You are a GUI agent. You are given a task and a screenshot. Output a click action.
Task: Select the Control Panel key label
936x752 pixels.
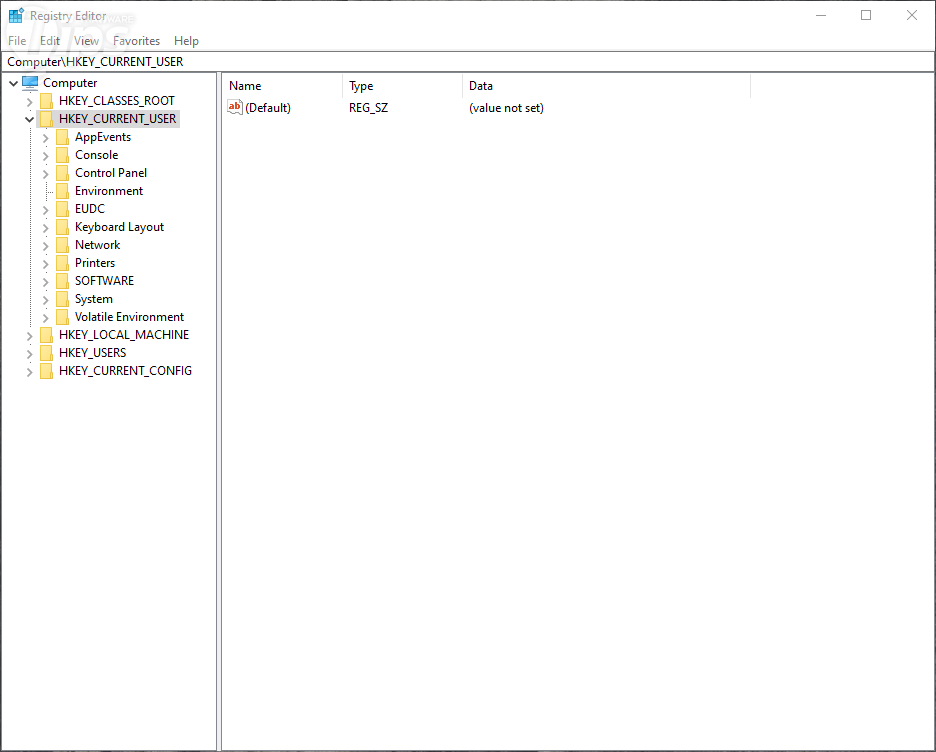[x=110, y=173]
